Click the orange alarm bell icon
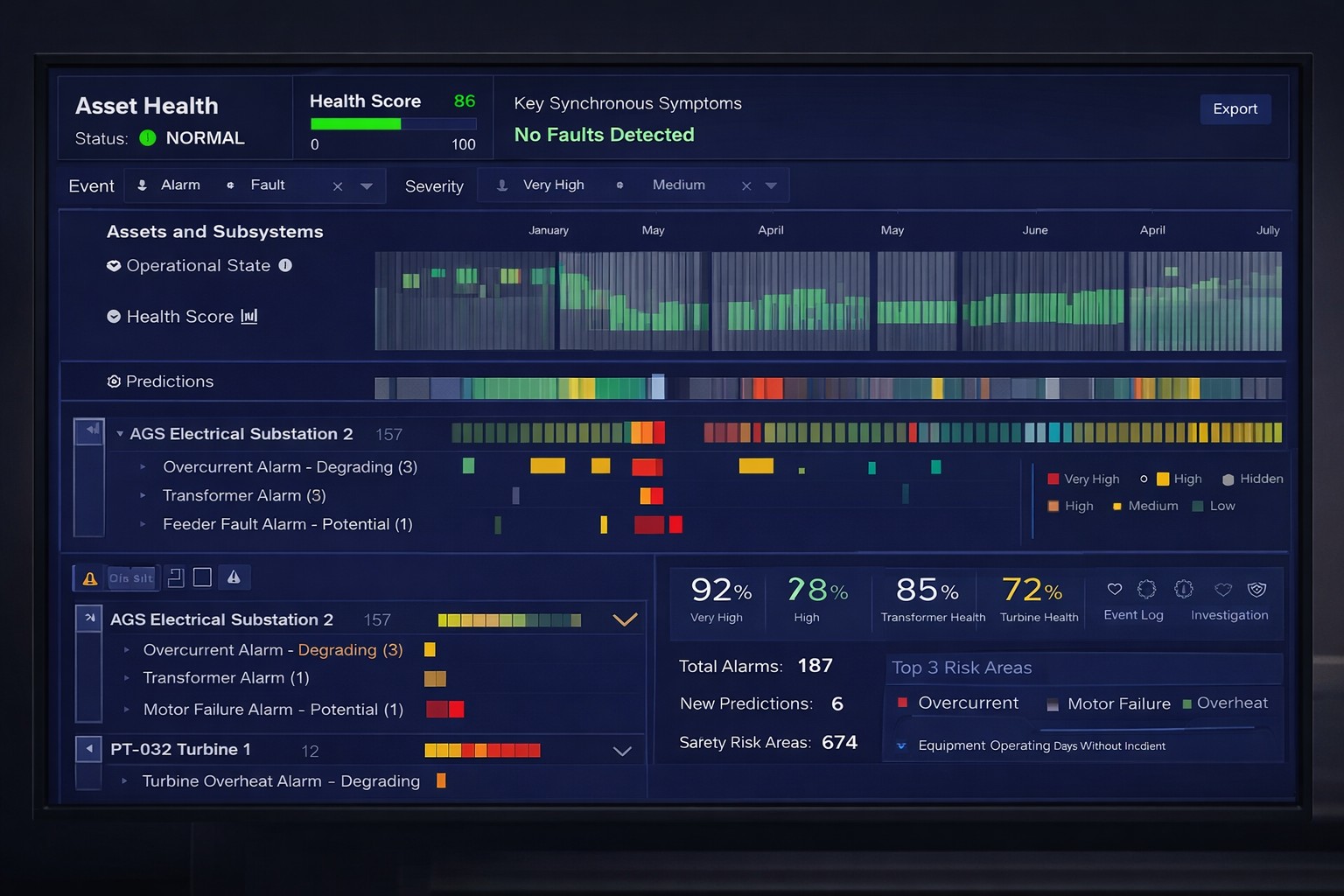1344x896 pixels. coord(89,578)
